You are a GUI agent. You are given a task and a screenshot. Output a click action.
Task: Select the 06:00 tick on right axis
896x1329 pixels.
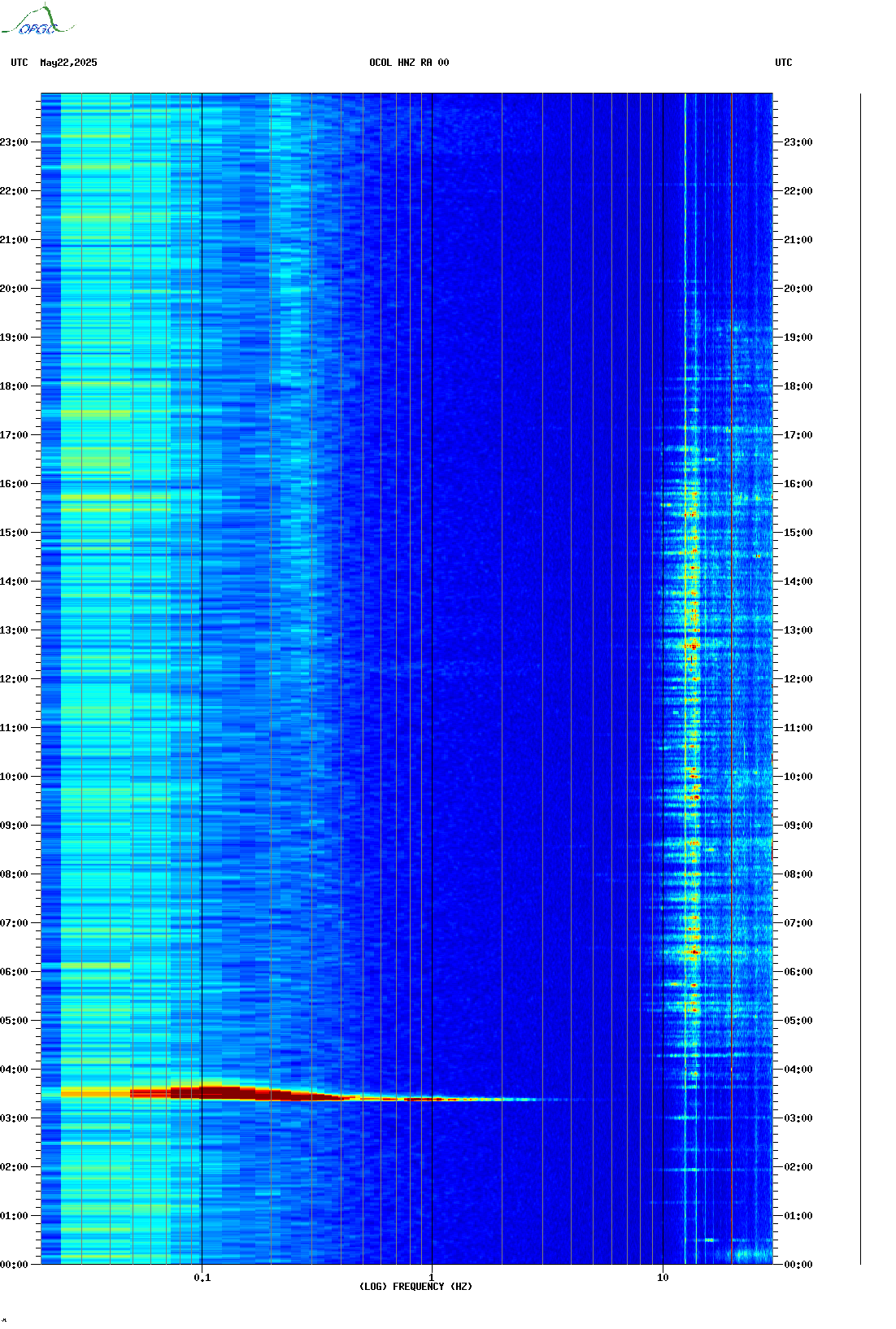798,972
